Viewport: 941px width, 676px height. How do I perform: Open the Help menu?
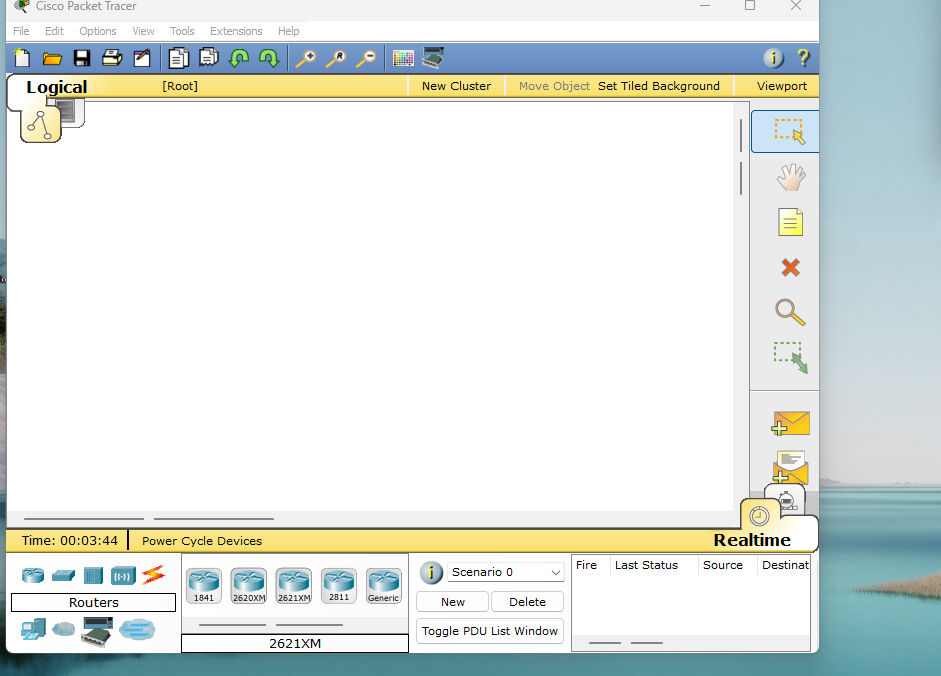[289, 31]
